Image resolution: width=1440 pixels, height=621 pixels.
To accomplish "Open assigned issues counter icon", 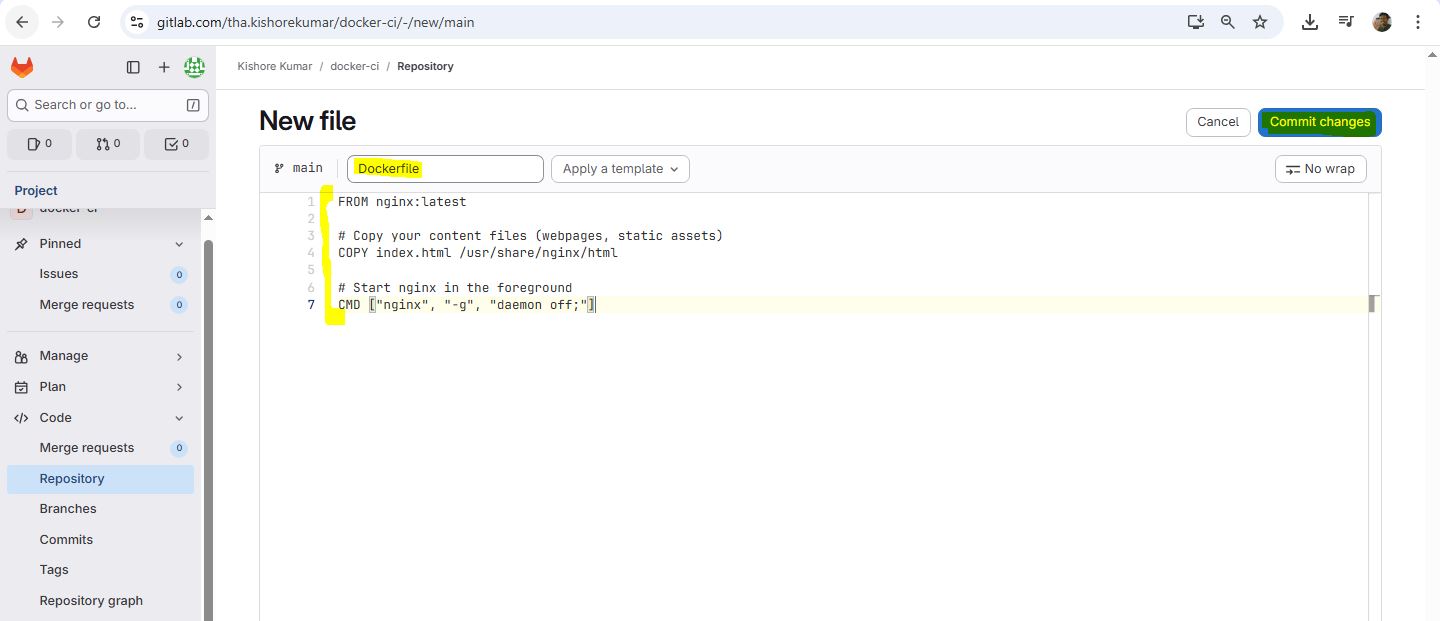I will click(x=41, y=144).
